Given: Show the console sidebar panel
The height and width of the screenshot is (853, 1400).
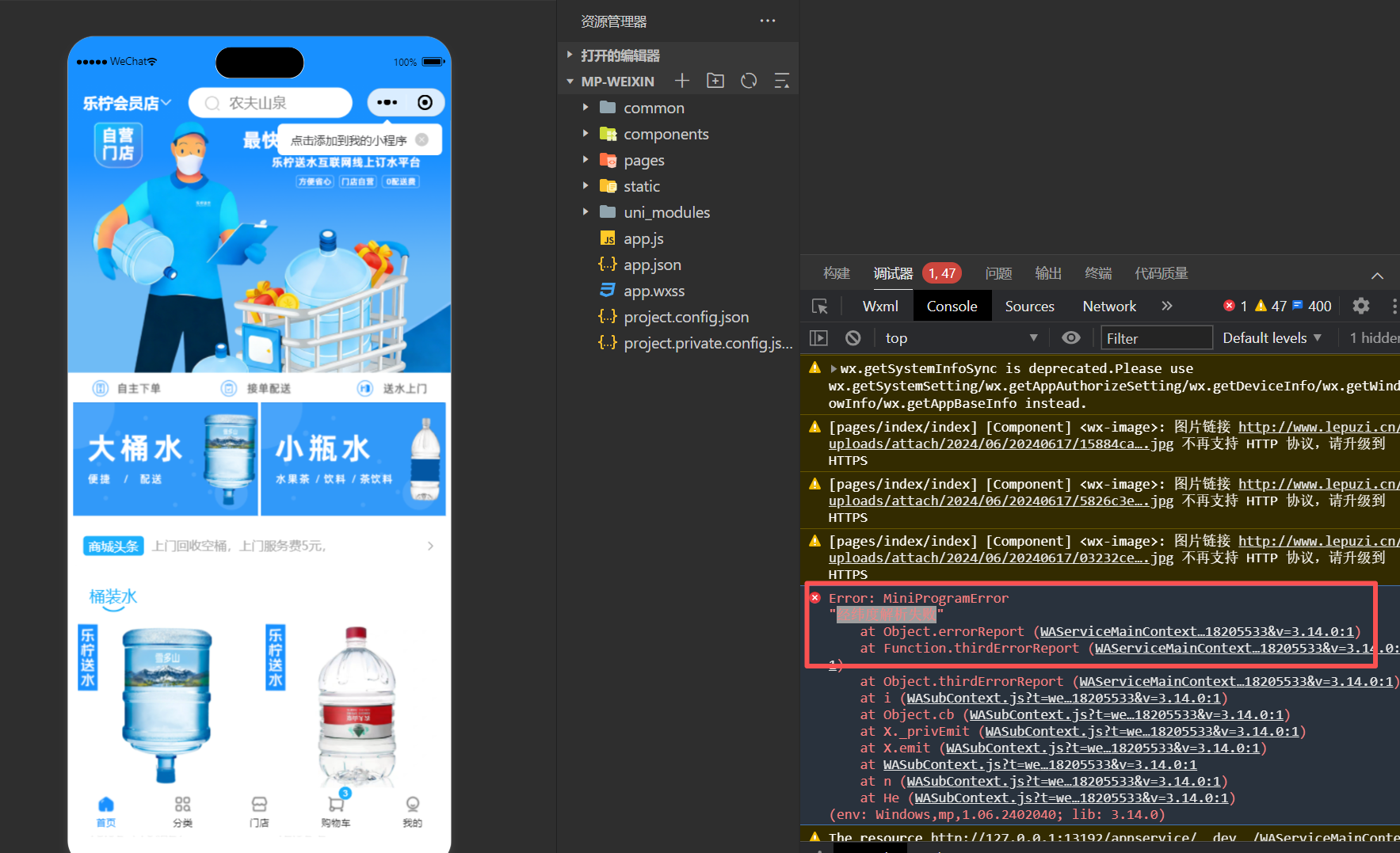Looking at the screenshot, I should (818, 338).
